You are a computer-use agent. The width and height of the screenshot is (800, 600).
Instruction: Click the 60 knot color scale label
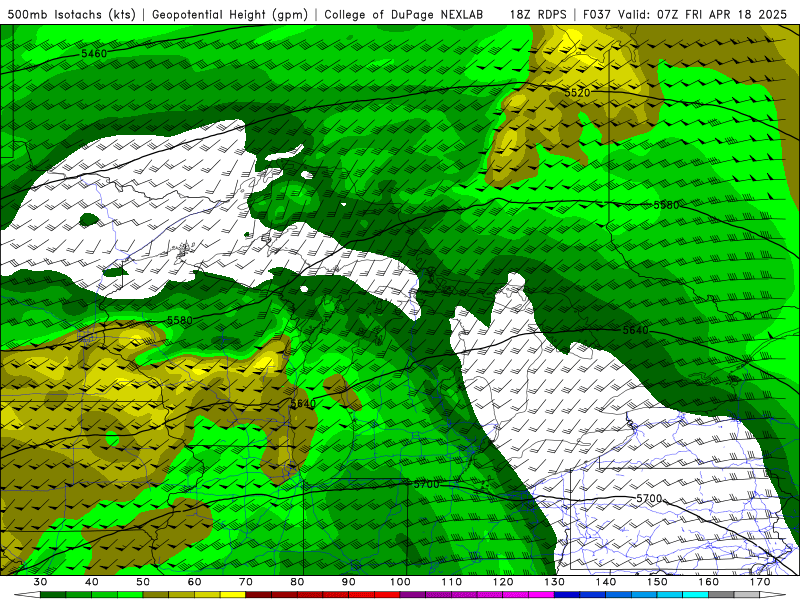(x=194, y=582)
